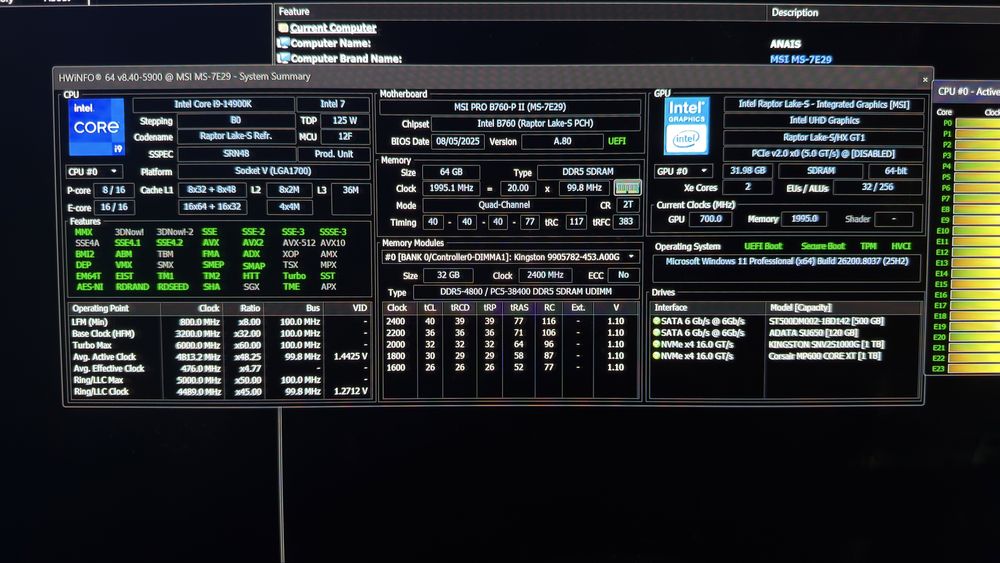Click the E-core count 16 / 16
The height and width of the screenshot is (563, 1000).
114,207
